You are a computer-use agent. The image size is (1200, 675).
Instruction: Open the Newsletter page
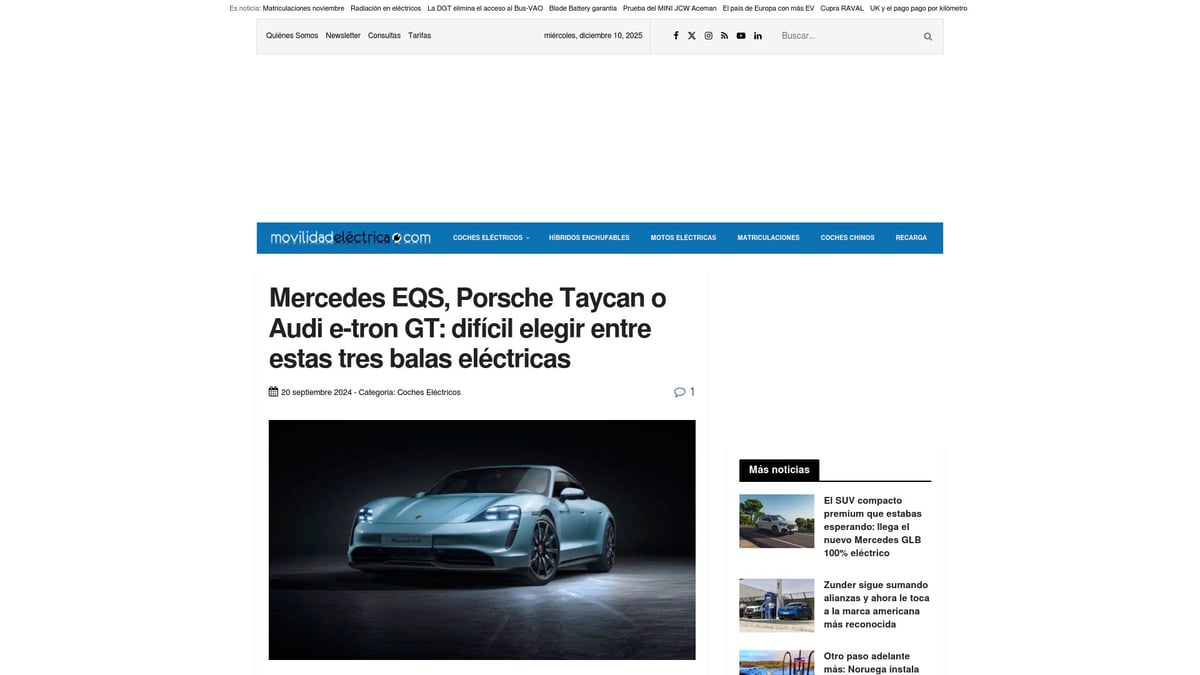(x=343, y=35)
